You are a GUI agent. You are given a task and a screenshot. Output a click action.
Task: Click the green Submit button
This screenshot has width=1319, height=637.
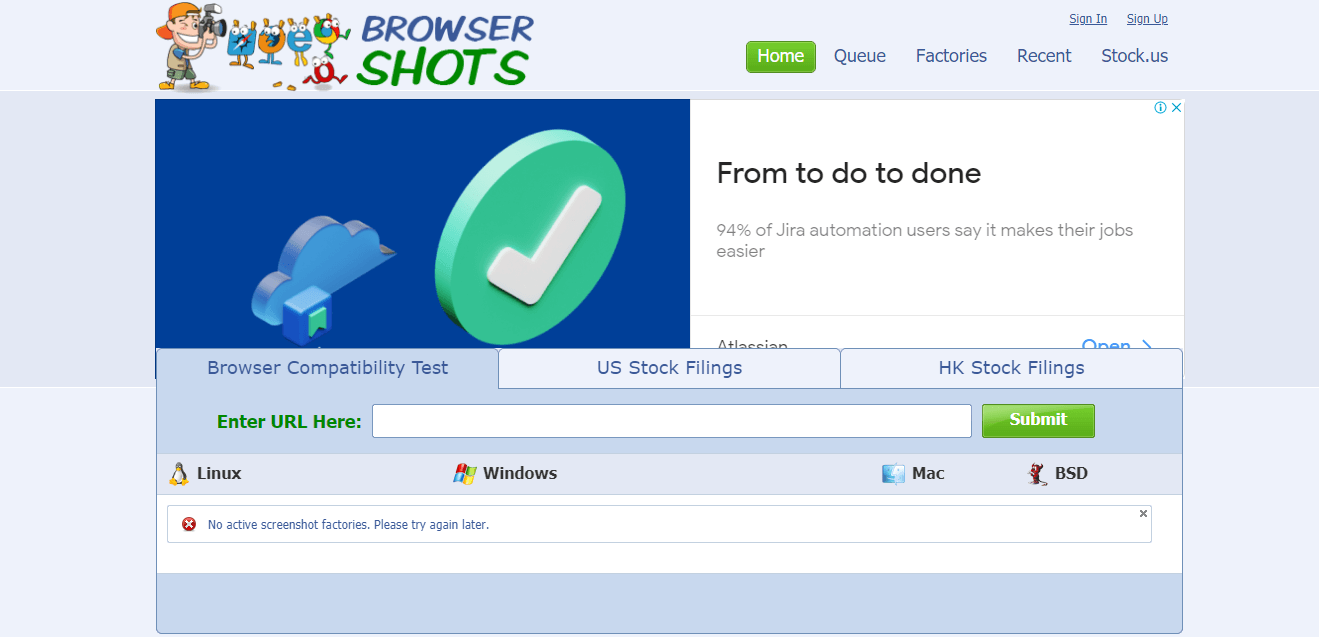1038,421
